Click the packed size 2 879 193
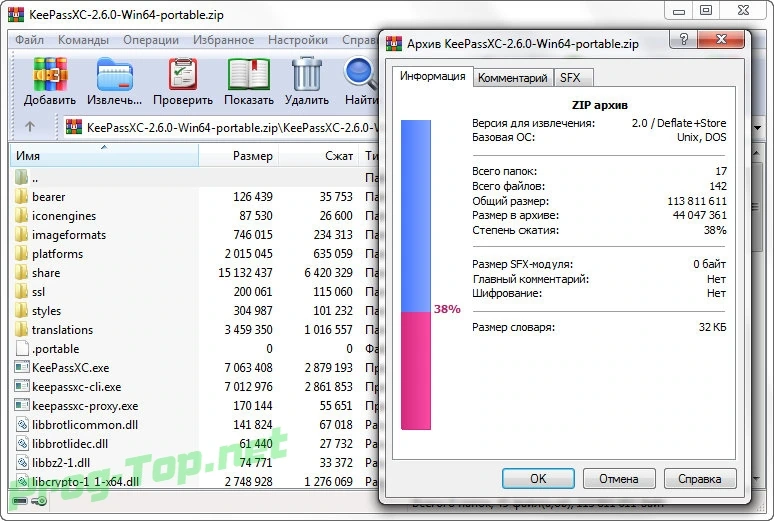Image resolution: width=774 pixels, height=521 pixels. (328, 367)
